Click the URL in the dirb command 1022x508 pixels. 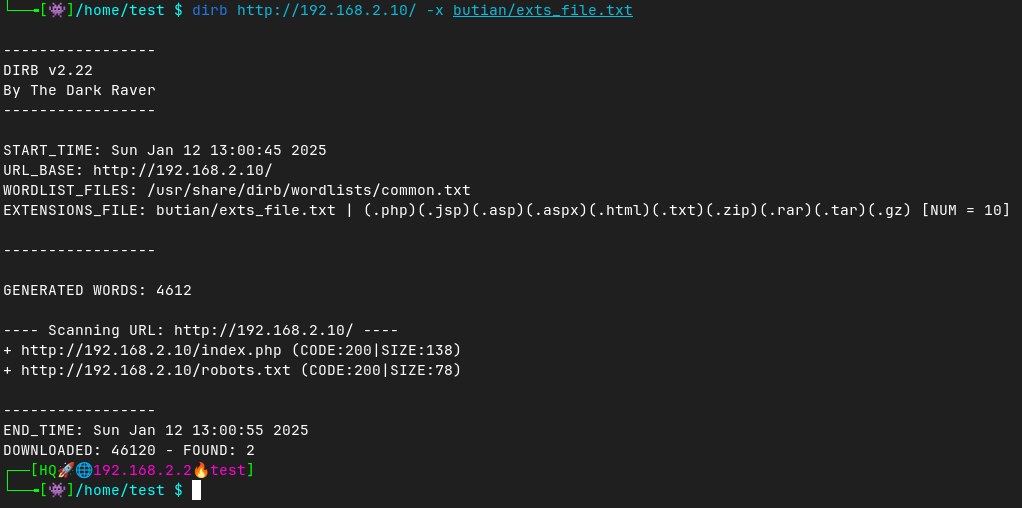pyautogui.click(x=326, y=10)
